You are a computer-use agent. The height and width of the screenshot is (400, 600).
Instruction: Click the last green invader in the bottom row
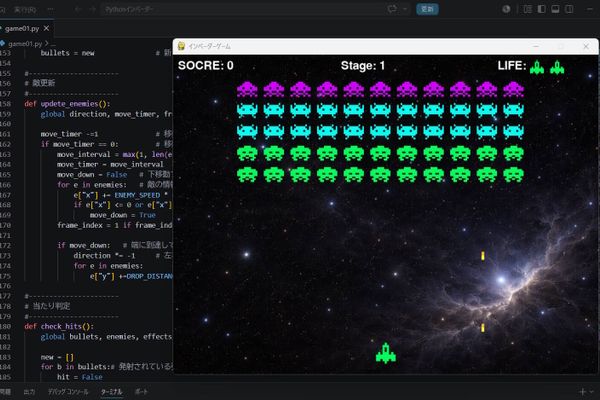(513, 175)
